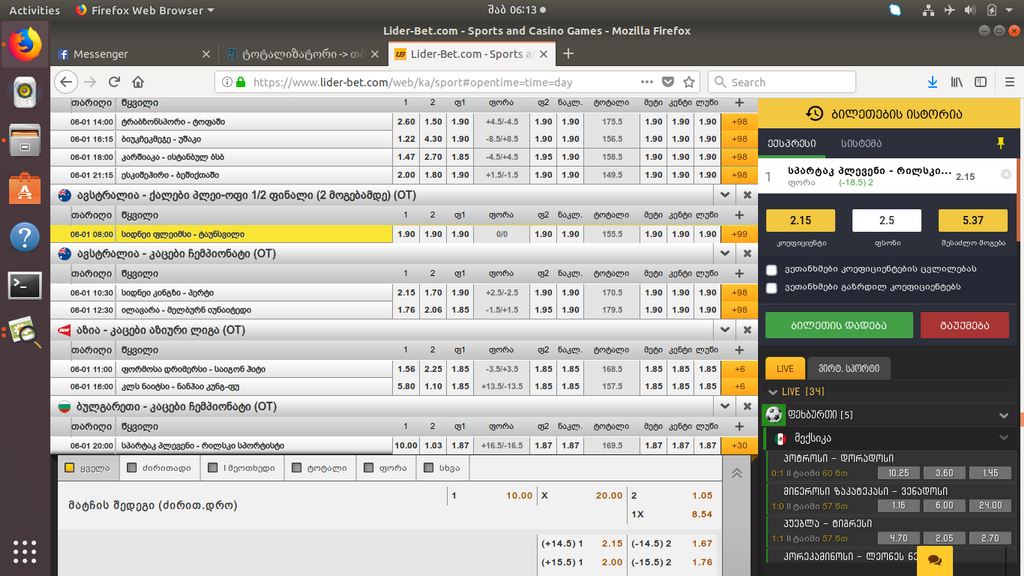Open ticket history clock icon
Viewport: 1024px width, 576px height.
coord(814,114)
